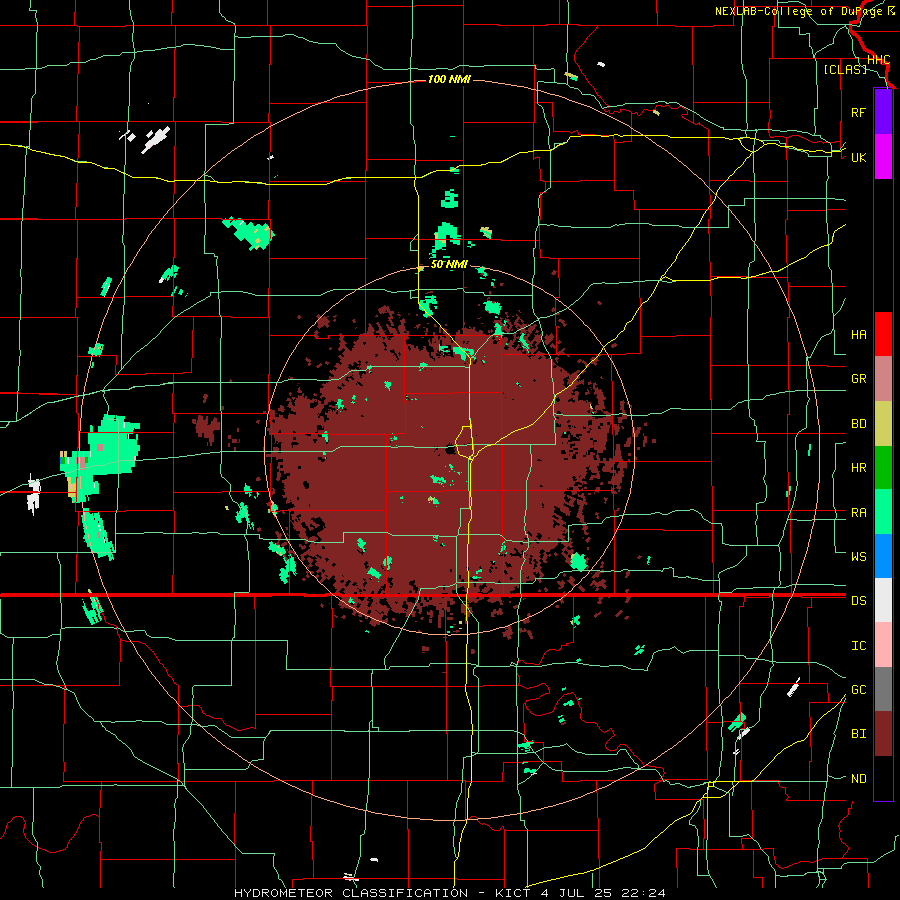
Task: Click the 22:24 timestamp
Action: pyautogui.click(x=642, y=893)
